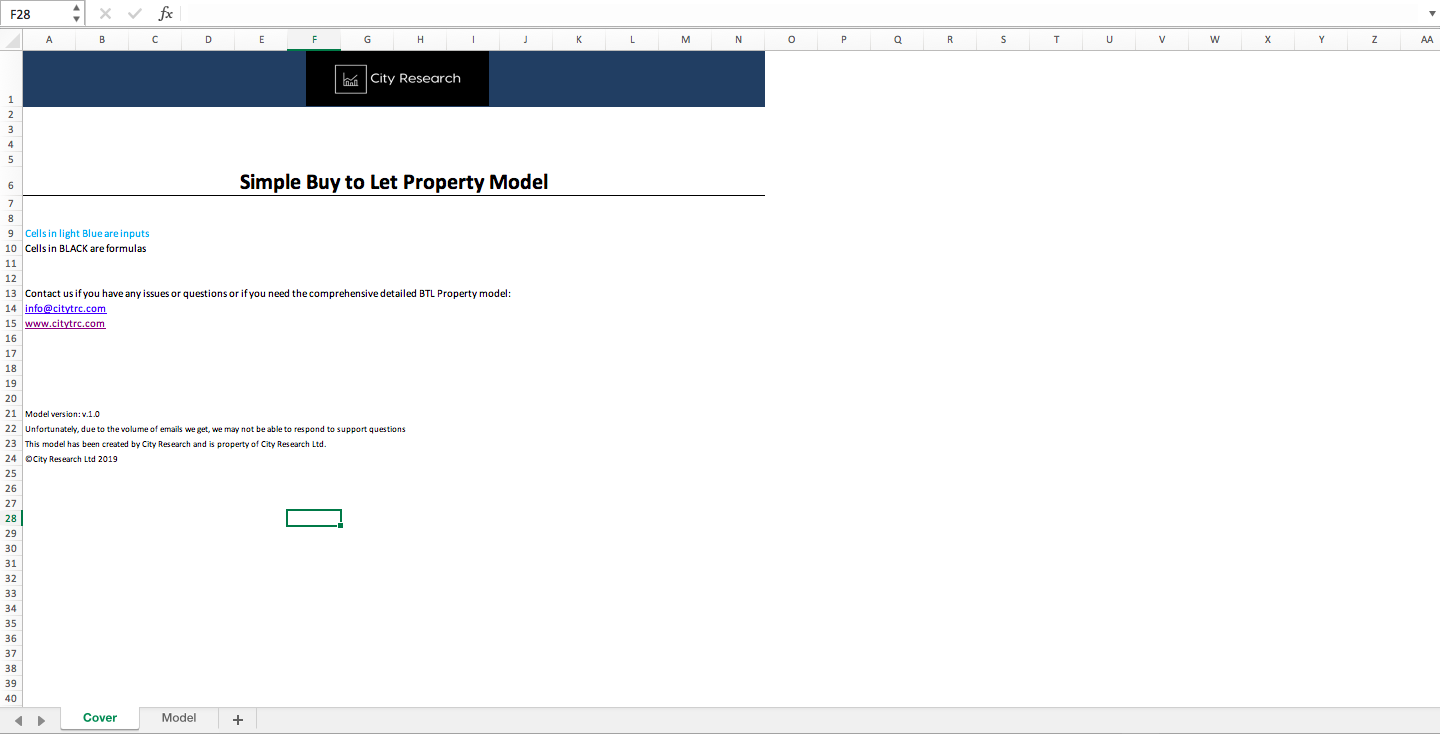Click the Select All corner triangle
Image resolution: width=1440 pixels, height=734 pixels.
click(11, 40)
